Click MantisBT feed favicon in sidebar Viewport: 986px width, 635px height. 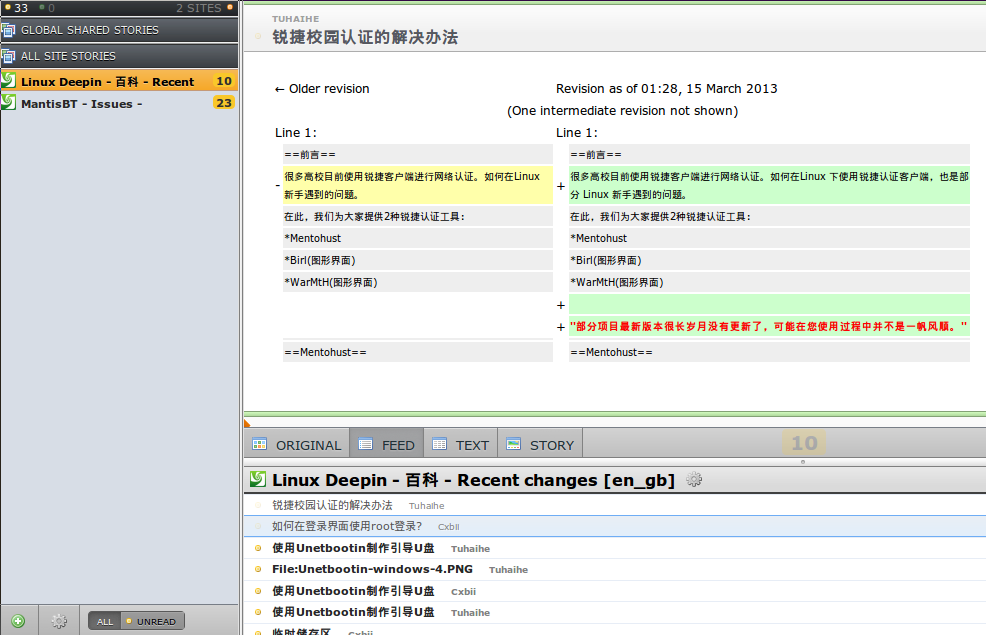(x=9, y=102)
